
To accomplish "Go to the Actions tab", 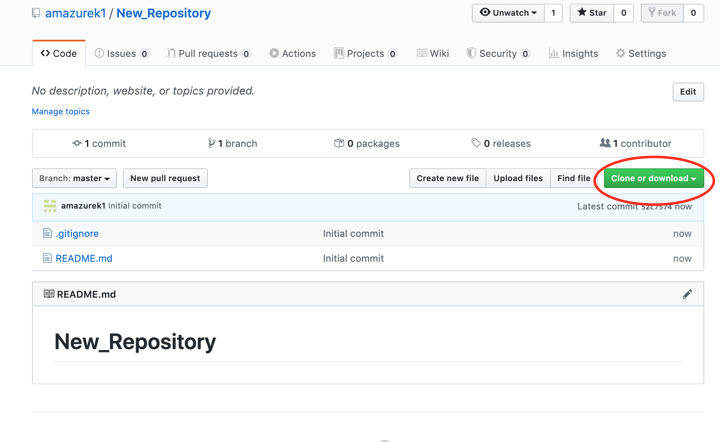I will pos(292,53).
